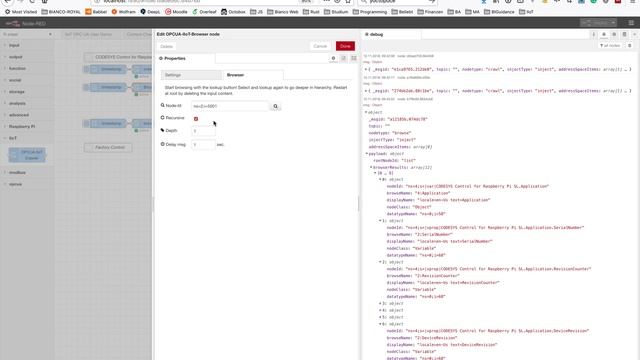Click the Delay msg seconds field
Screen dimensions: 640x360
[x=203, y=144]
